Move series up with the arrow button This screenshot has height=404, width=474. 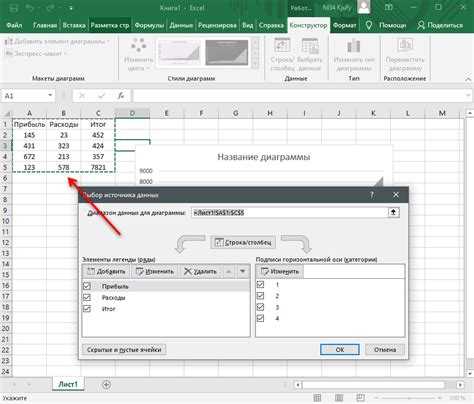(x=229, y=272)
